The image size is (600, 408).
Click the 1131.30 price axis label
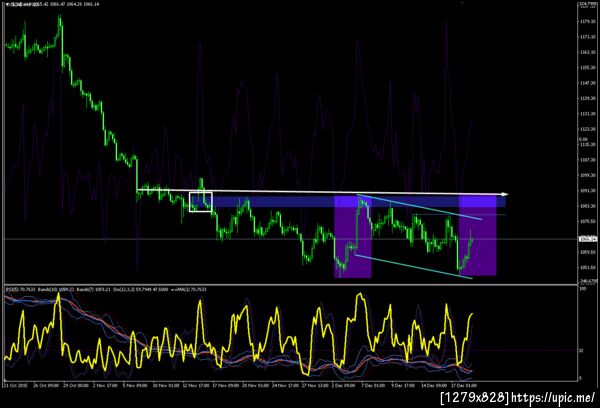(587, 114)
